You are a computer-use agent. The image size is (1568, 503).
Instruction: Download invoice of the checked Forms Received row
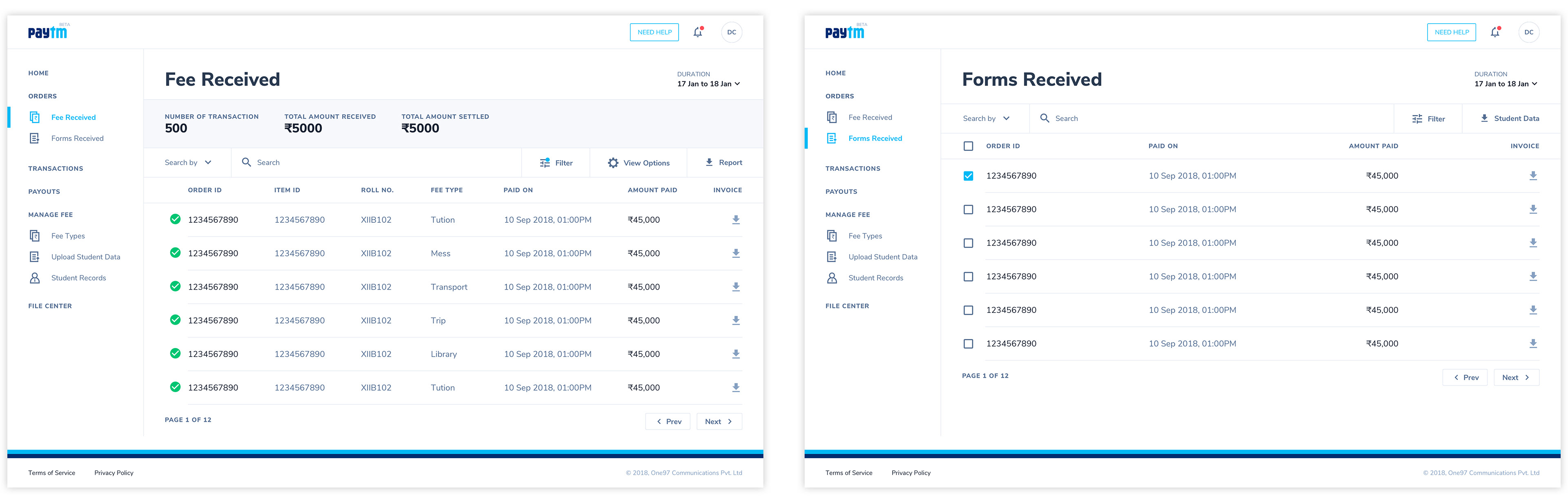[1533, 176]
